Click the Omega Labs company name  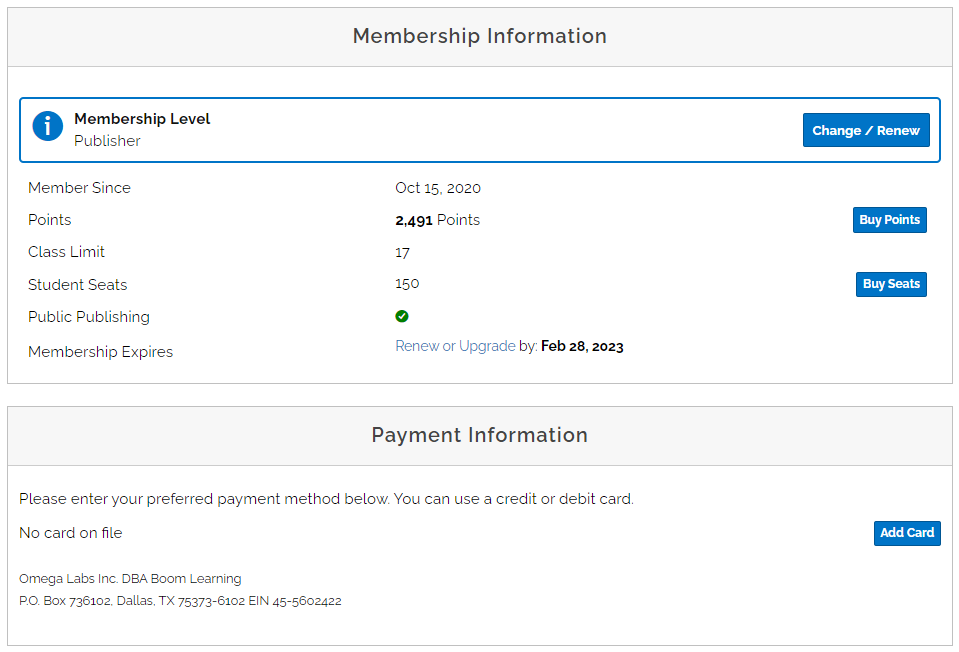129,578
